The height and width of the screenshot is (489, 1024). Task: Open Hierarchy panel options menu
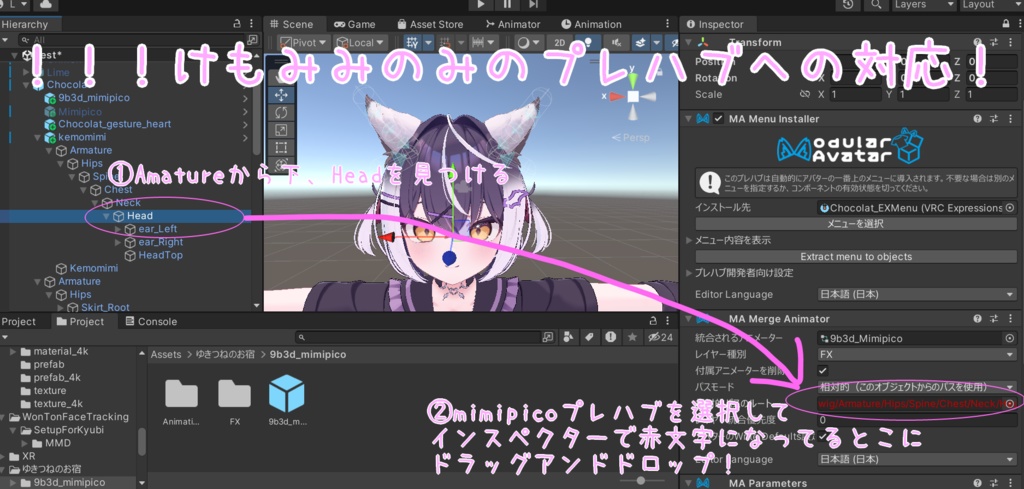click(252, 24)
